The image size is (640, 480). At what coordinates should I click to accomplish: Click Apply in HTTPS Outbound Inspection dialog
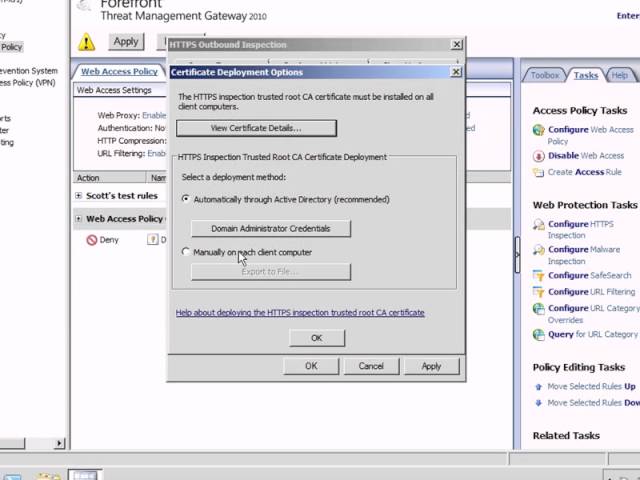[x=431, y=366]
